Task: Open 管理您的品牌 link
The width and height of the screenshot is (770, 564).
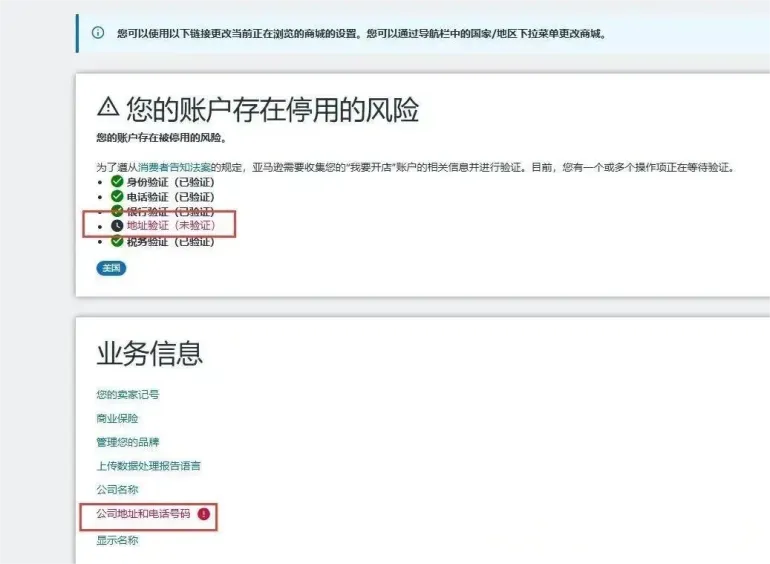Action: pos(128,442)
